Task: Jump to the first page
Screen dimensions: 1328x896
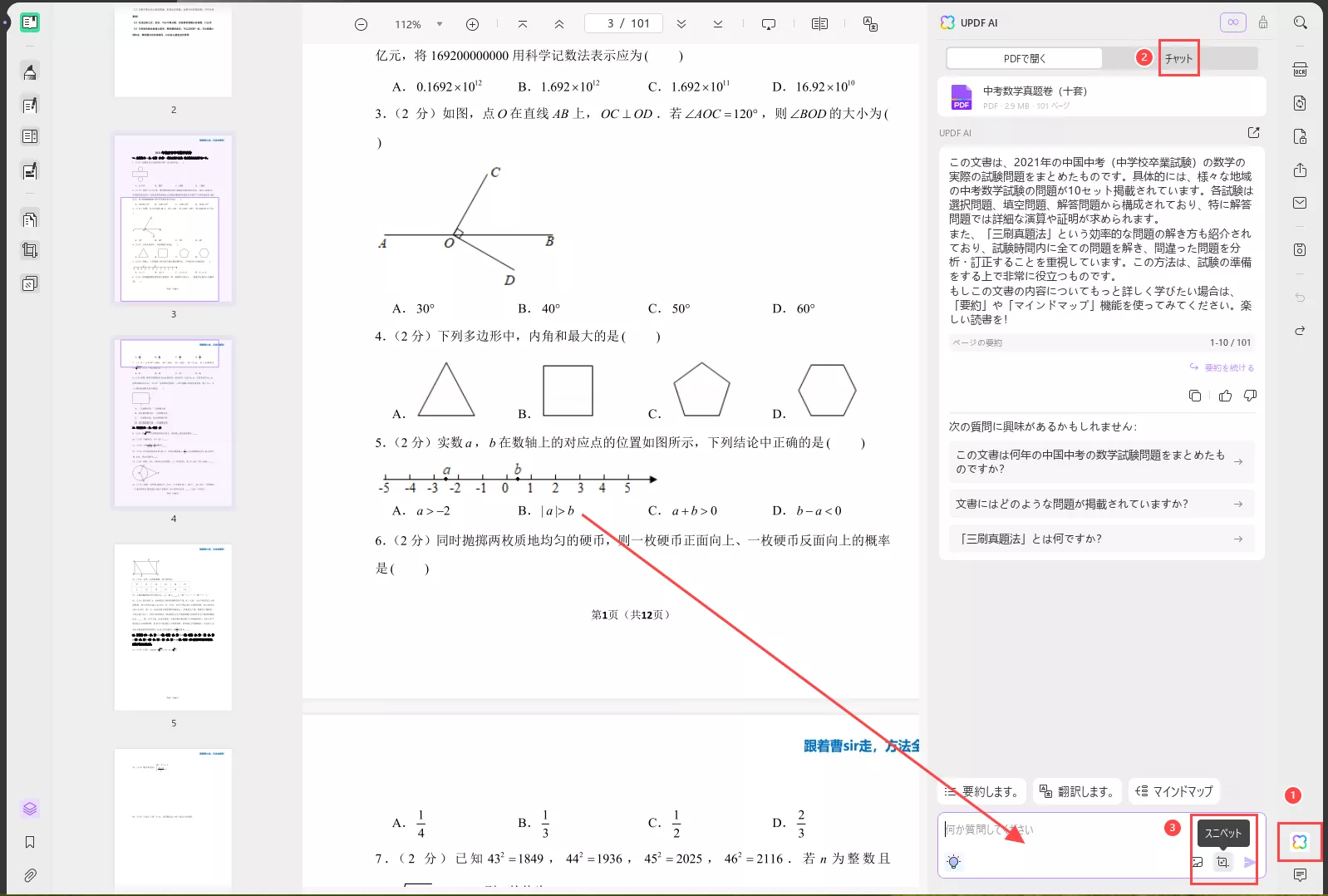Action: click(x=522, y=24)
